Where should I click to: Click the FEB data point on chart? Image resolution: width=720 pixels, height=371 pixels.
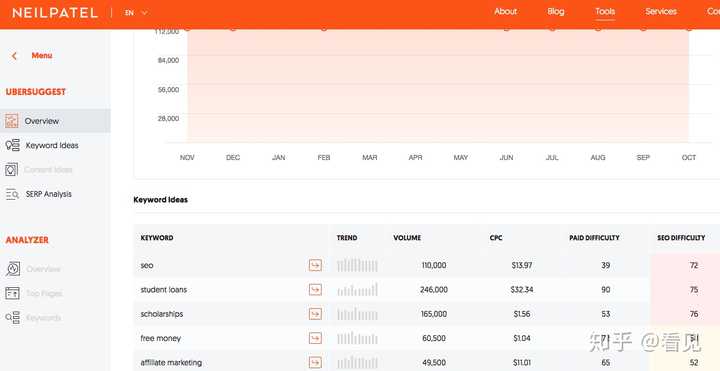click(324, 28)
